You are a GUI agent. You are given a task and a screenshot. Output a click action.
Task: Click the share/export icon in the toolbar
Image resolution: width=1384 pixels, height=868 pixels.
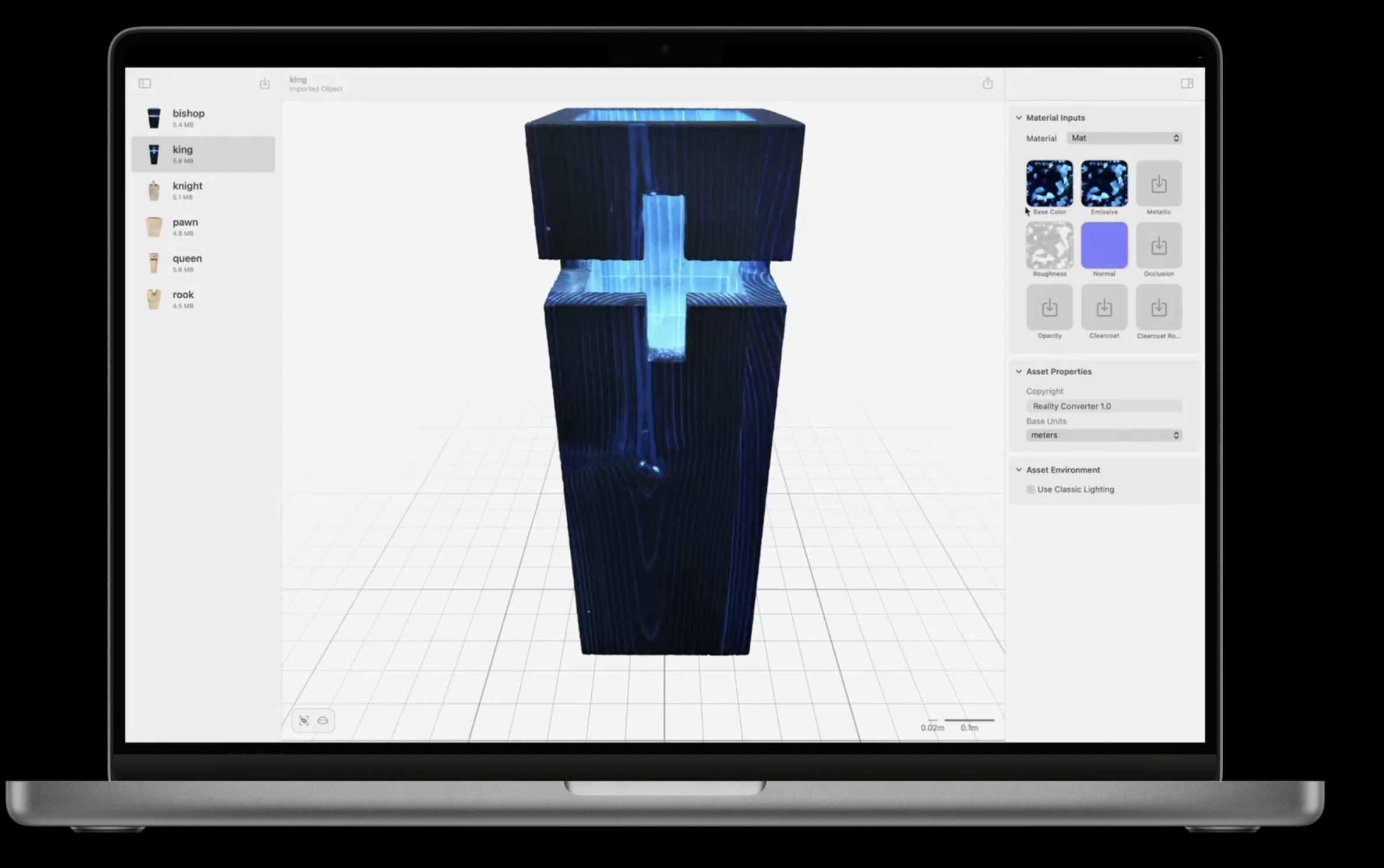[987, 84]
